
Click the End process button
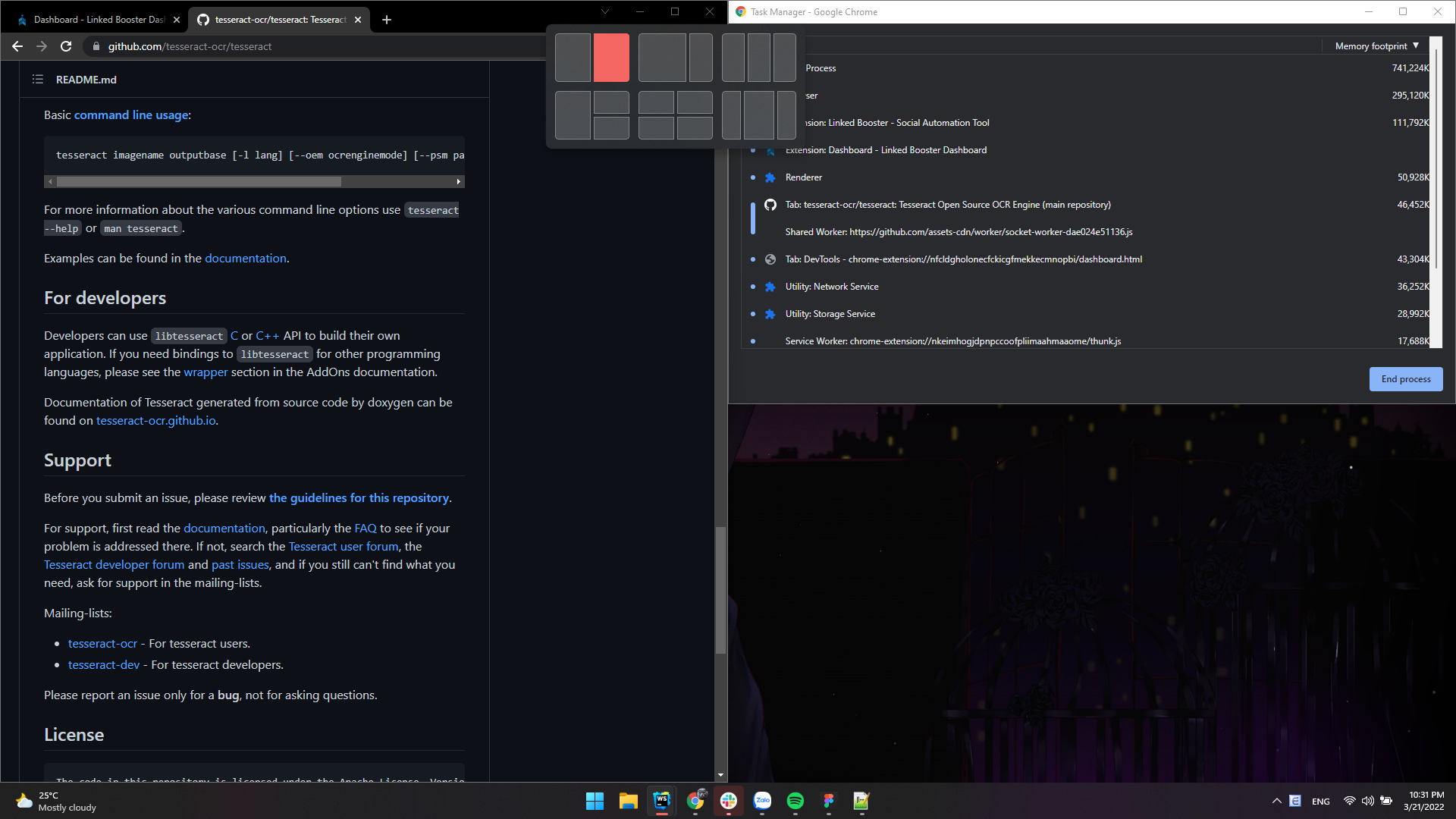(1405, 379)
